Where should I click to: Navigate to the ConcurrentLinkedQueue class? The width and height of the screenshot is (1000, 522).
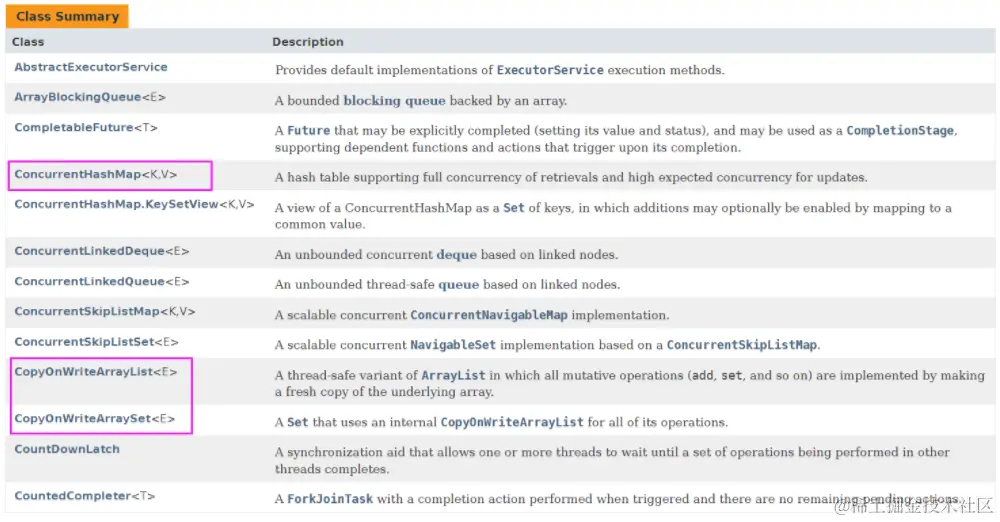87,282
